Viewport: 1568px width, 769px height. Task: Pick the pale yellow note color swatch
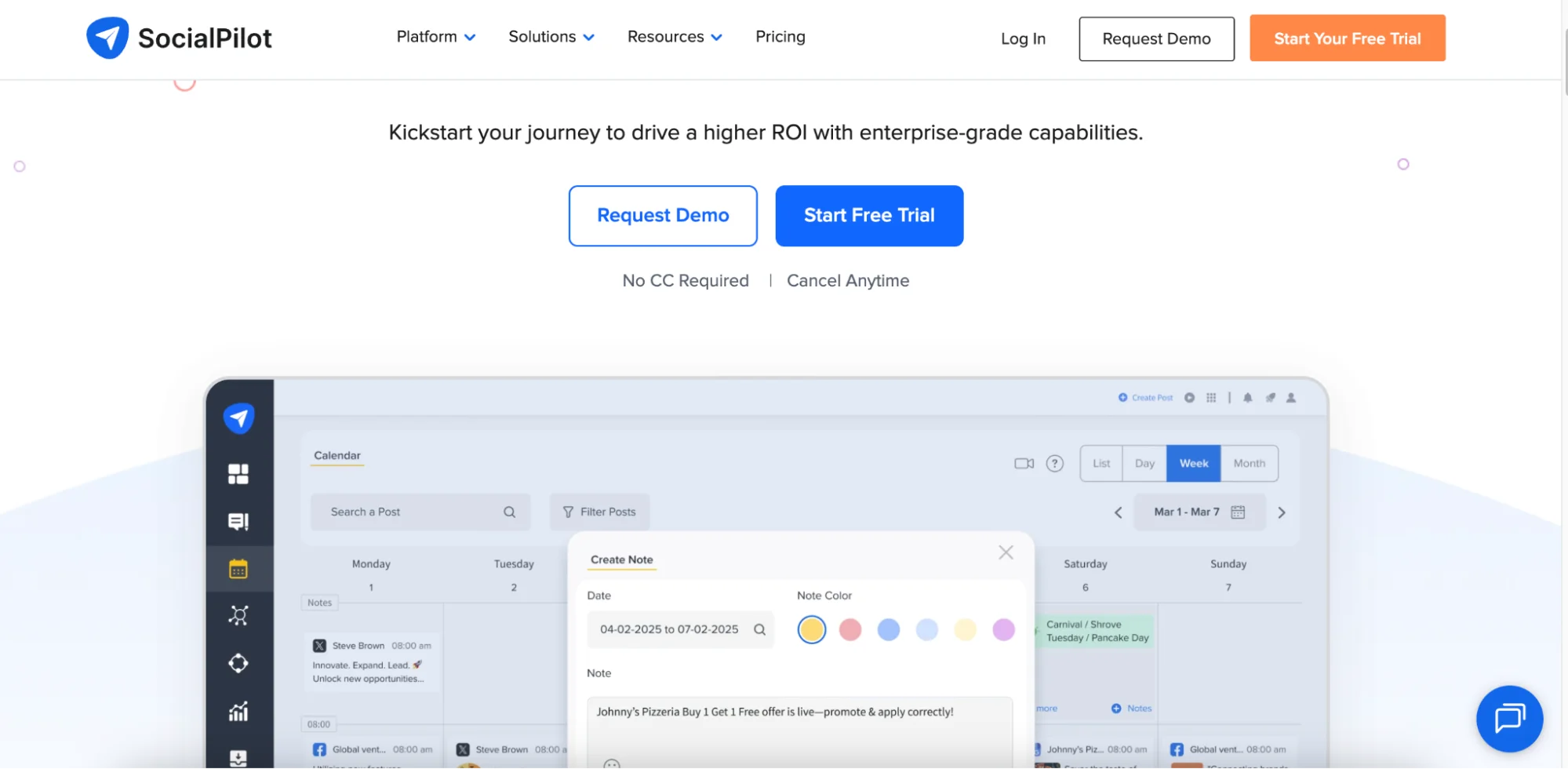(966, 629)
